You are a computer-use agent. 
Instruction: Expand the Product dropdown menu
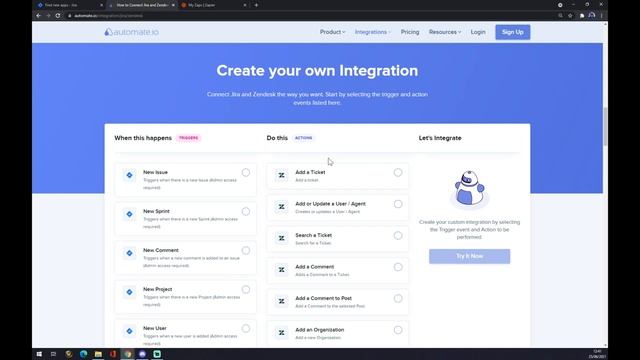[x=332, y=32]
